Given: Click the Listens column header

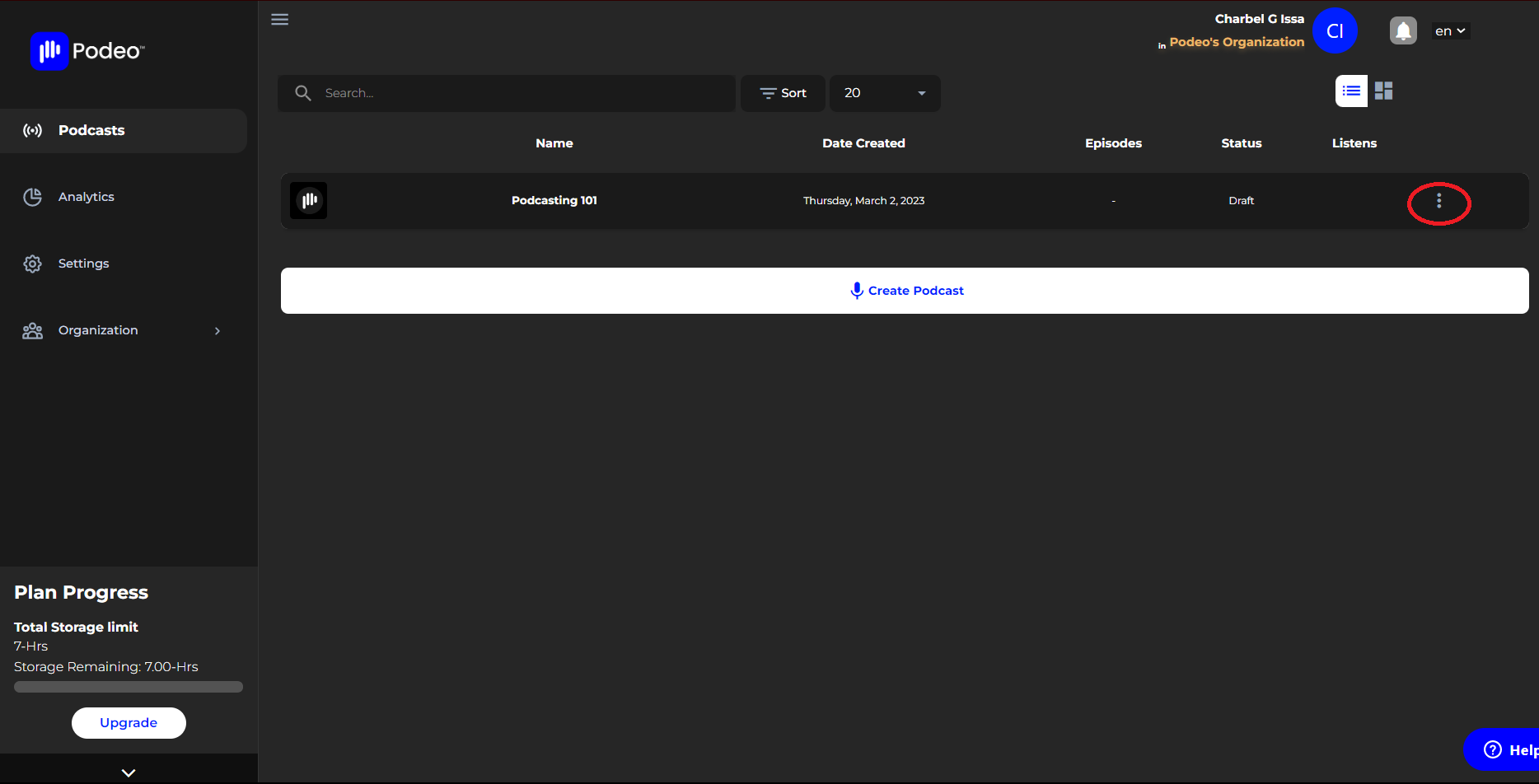Looking at the screenshot, I should click(x=1354, y=143).
